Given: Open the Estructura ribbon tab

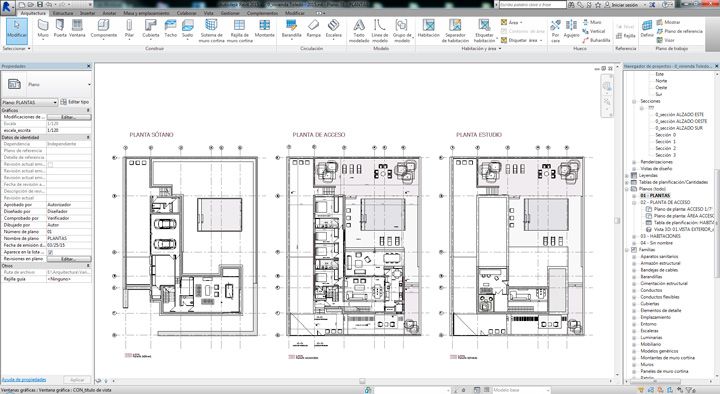Looking at the screenshot, I should coord(63,13).
